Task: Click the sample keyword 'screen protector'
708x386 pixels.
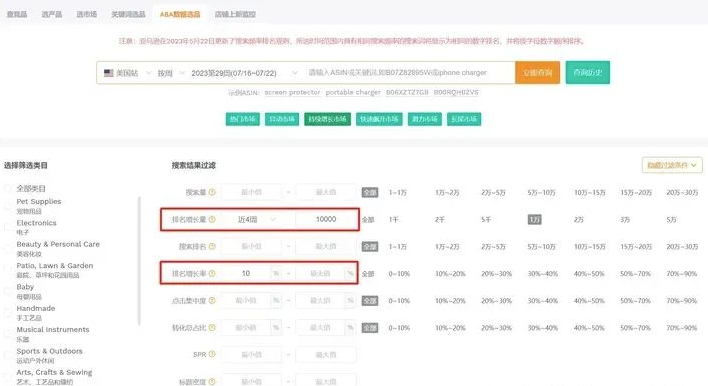Action: point(292,92)
